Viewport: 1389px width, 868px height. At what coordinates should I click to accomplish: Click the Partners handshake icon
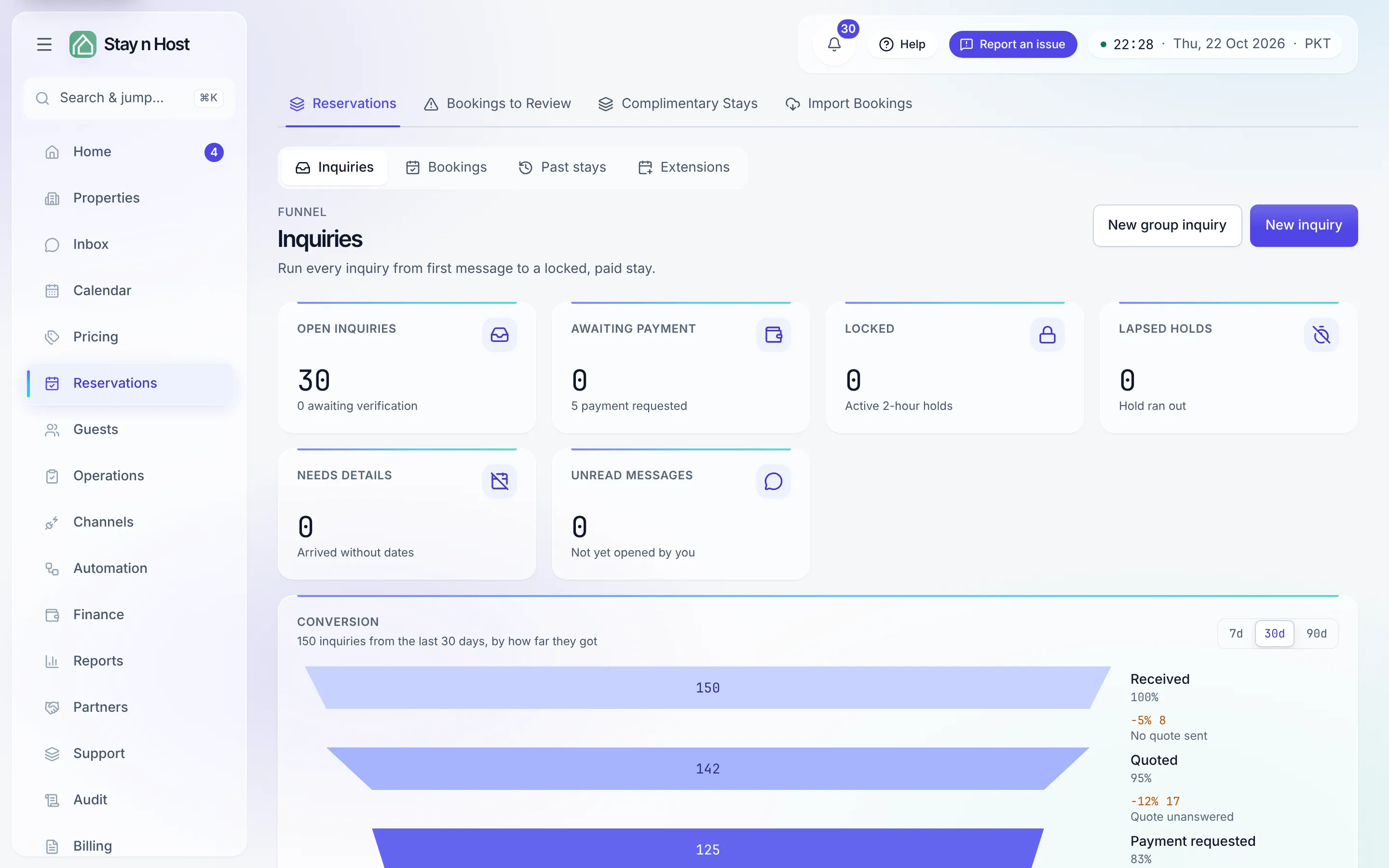coord(52,708)
